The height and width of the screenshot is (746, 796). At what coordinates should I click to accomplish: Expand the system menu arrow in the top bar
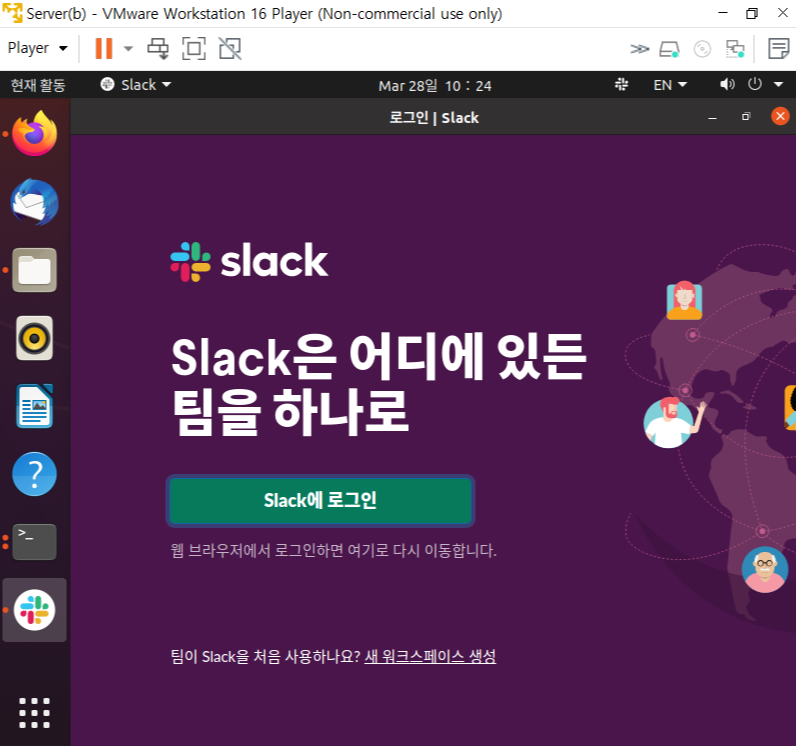778,84
